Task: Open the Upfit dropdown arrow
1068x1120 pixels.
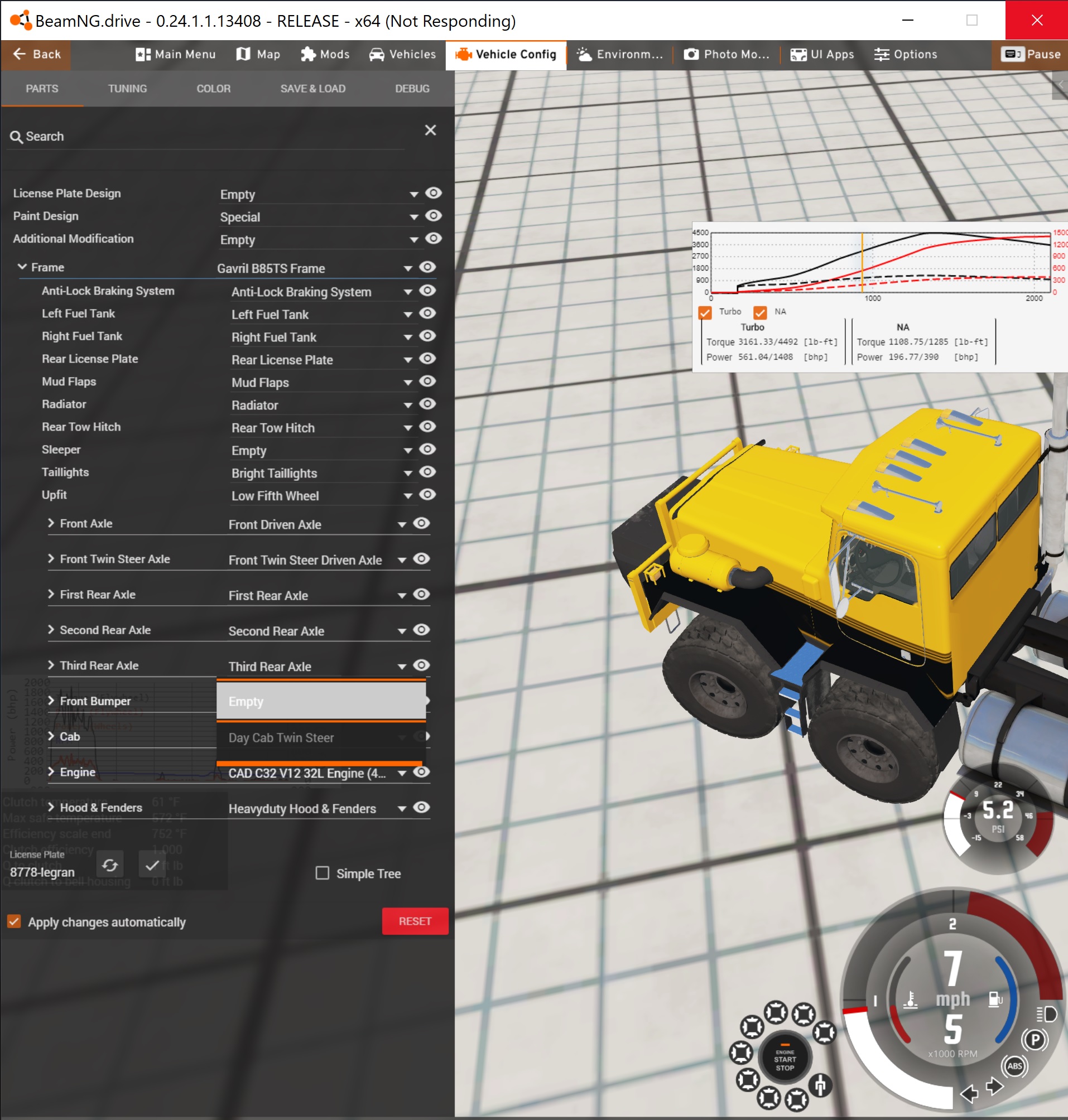Action: pos(408,496)
